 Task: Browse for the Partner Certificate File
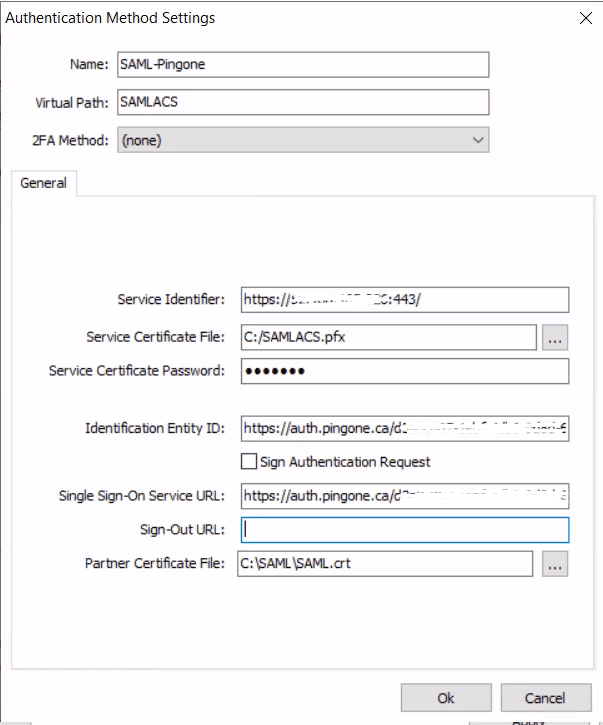(555, 564)
